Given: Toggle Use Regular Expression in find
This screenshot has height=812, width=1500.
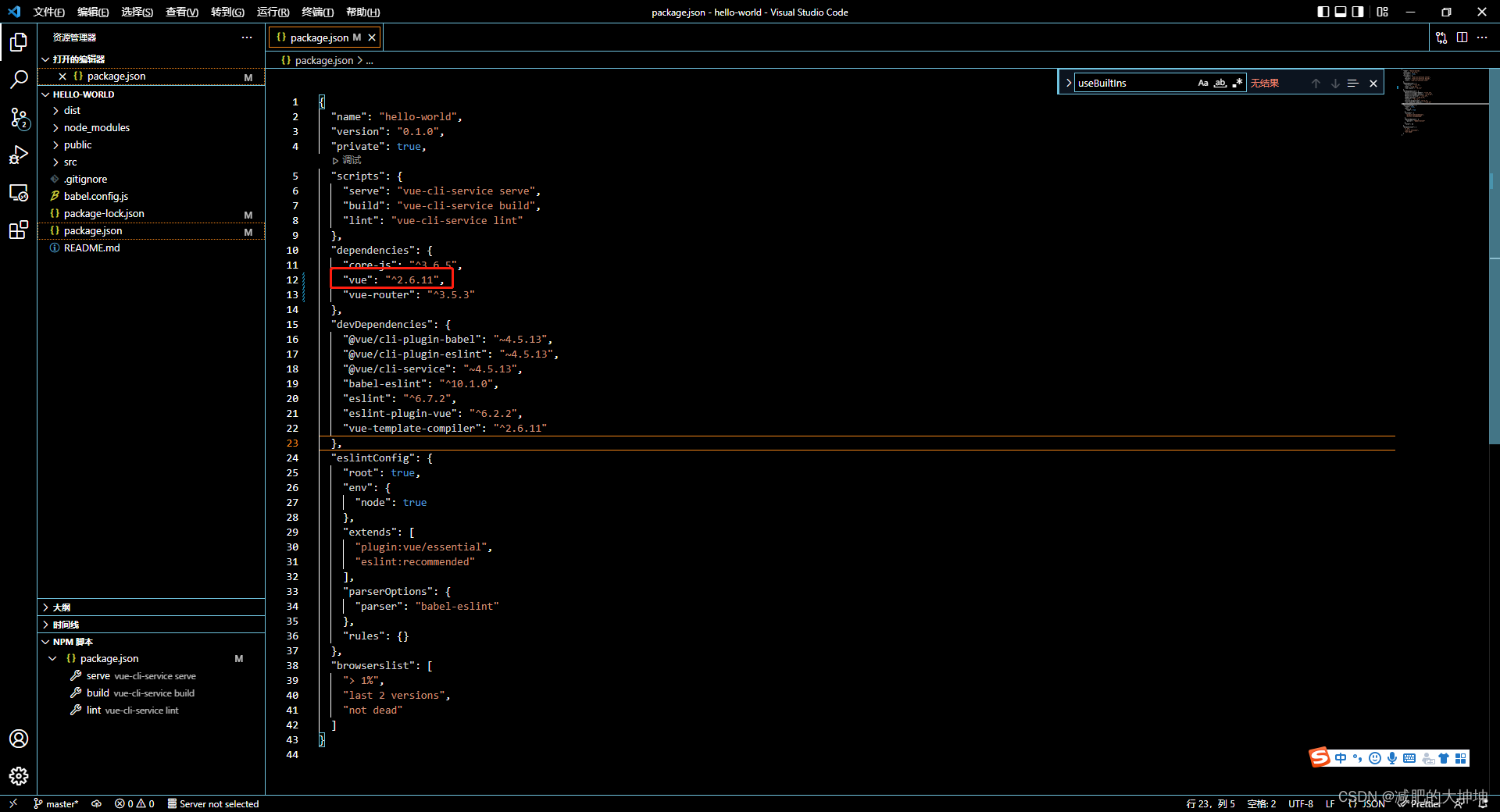Looking at the screenshot, I should (x=1237, y=83).
